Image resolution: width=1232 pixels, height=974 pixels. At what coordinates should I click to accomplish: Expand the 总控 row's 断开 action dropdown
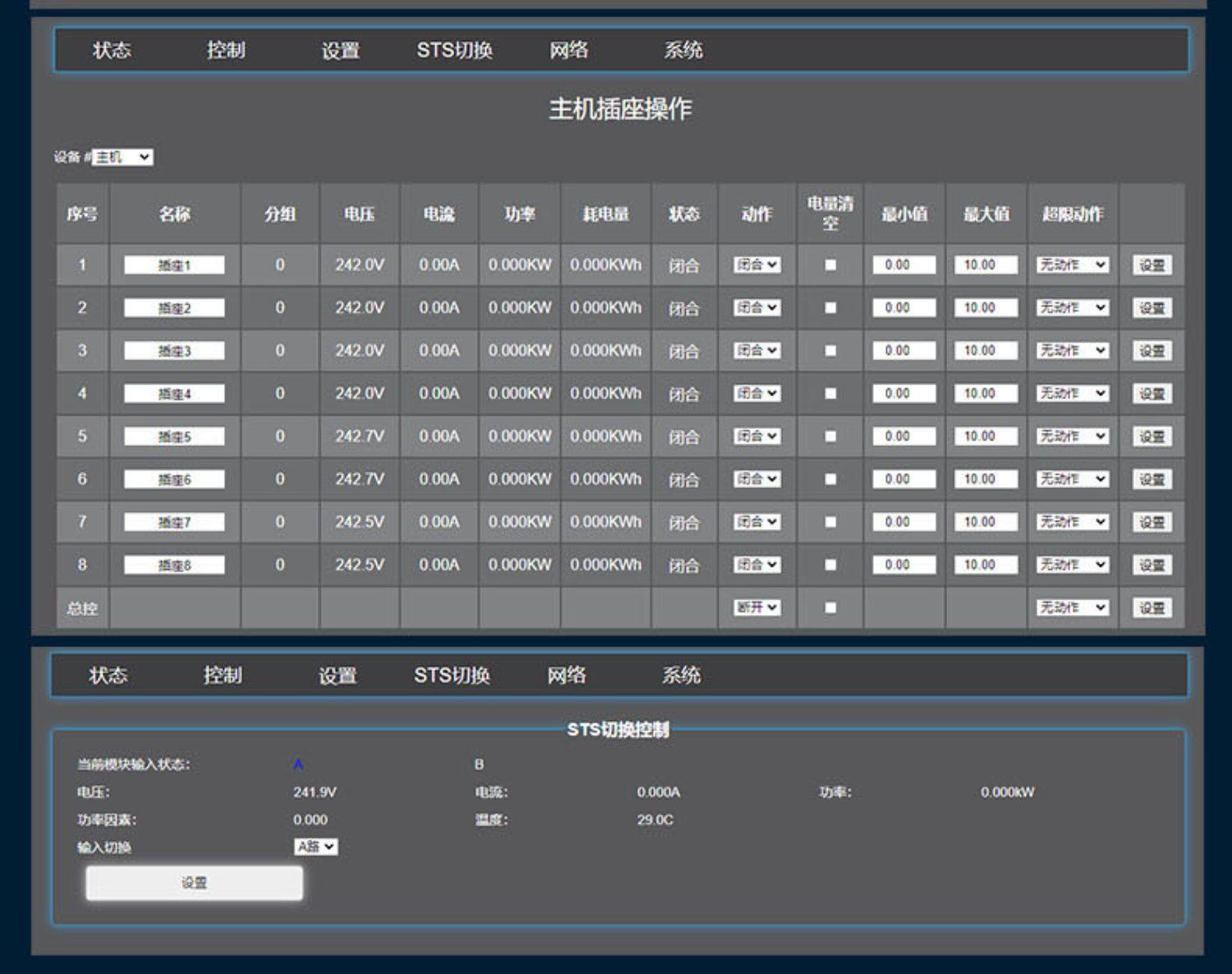756,608
